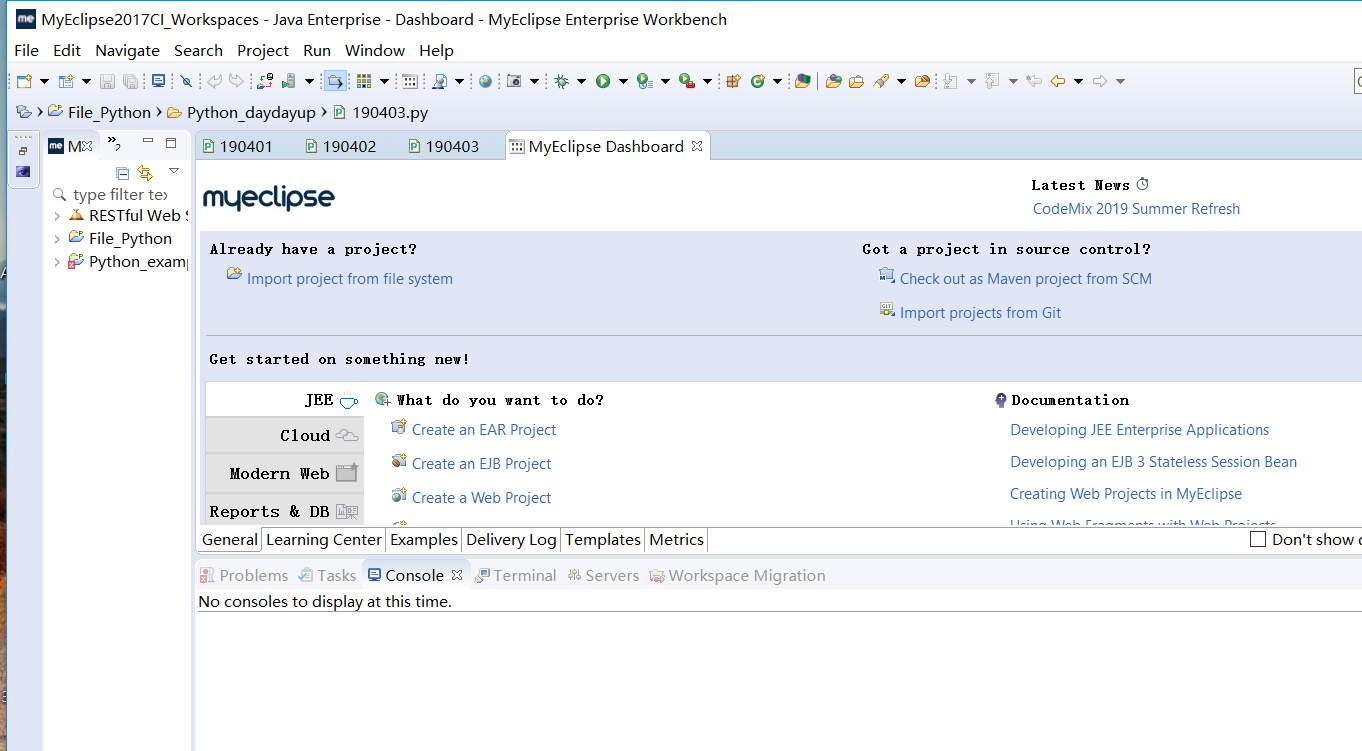Click Check out as Maven project from SCM
The image size is (1362, 751).
[1026, 279]
